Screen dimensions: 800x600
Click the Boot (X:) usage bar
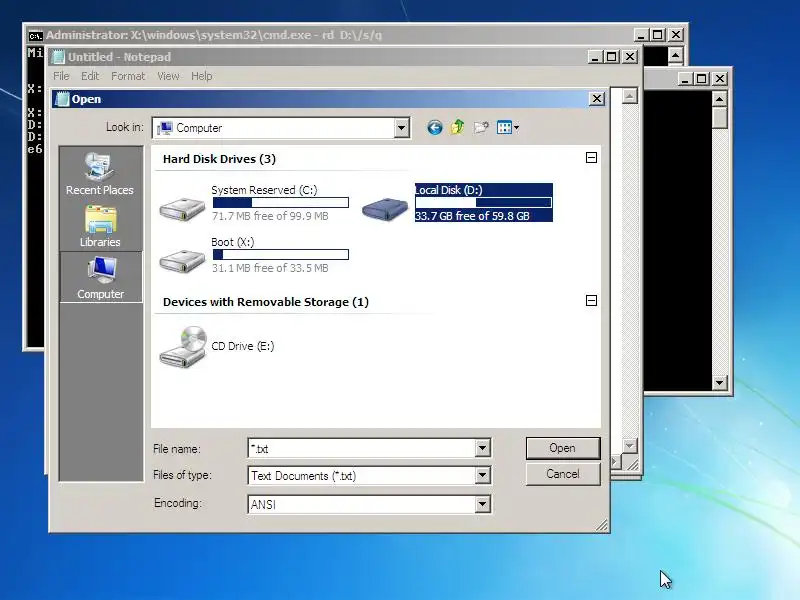[281, 255]
